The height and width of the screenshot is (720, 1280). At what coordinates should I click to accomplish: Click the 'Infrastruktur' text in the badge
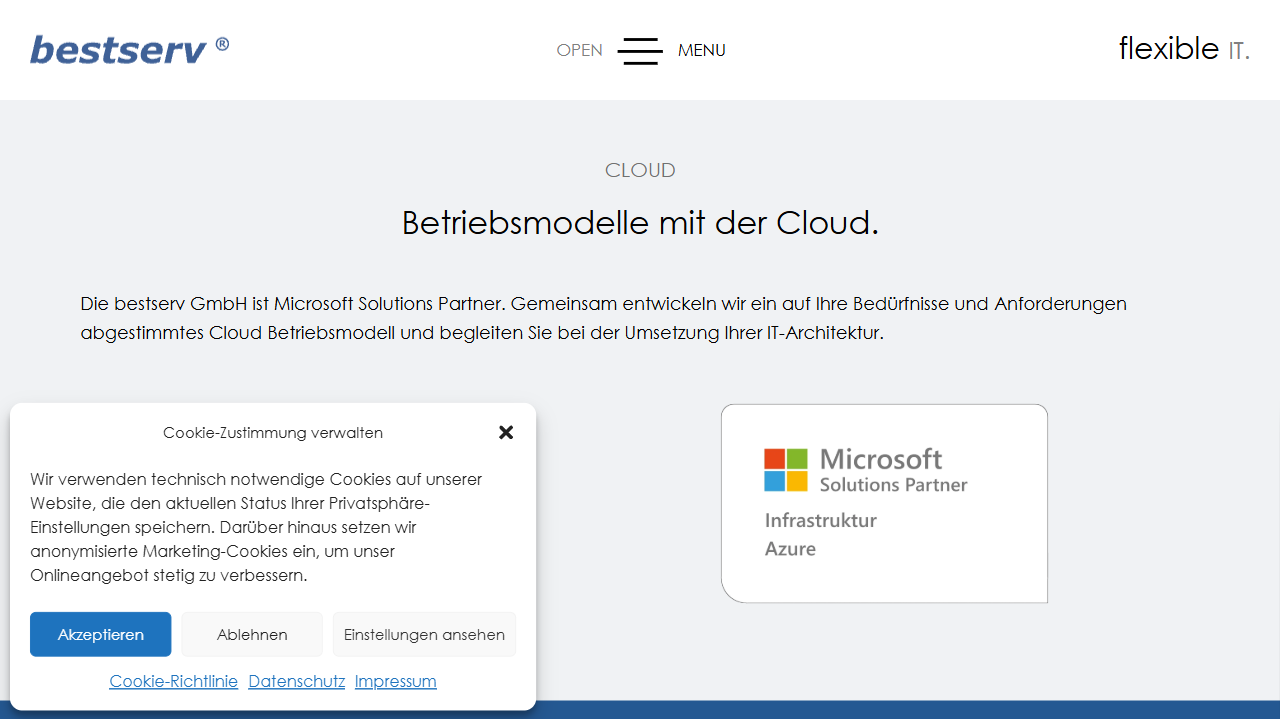821,520
